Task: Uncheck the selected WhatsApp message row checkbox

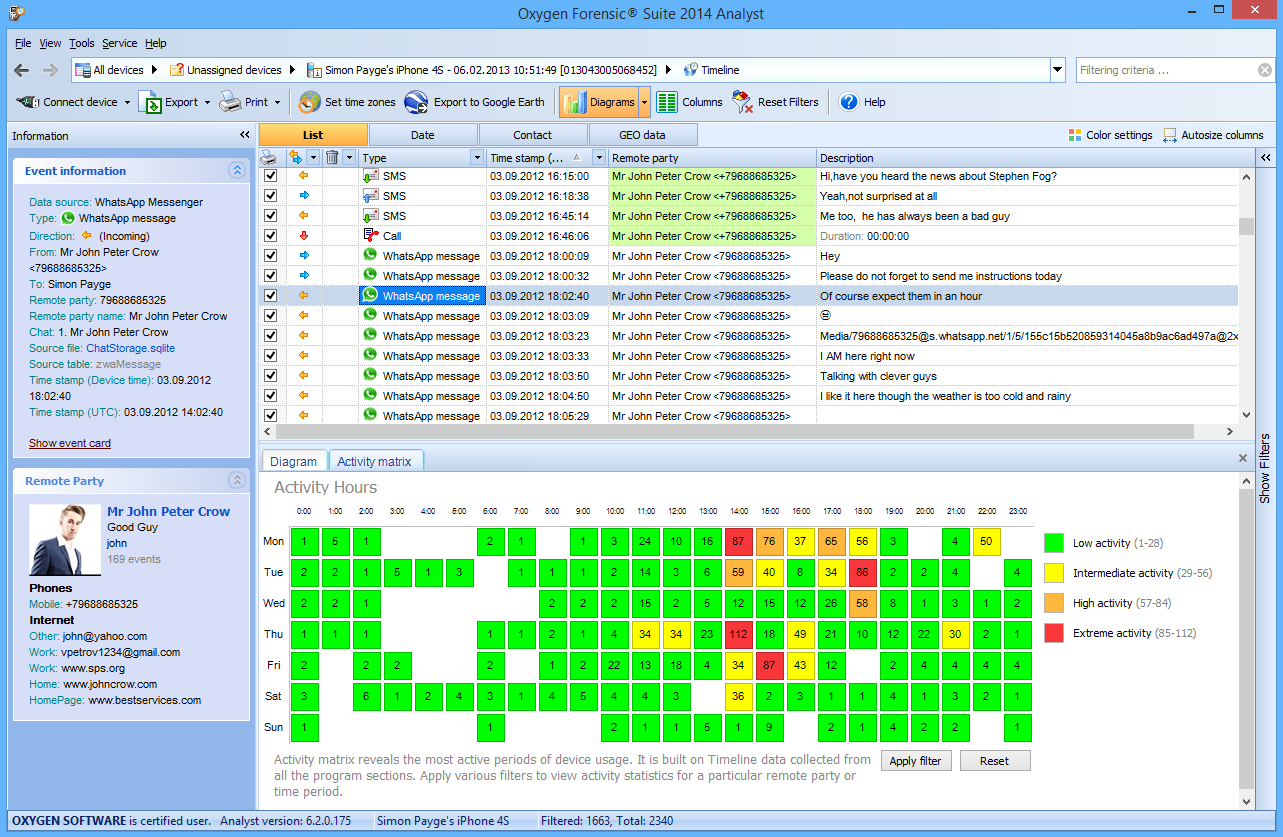Action: (x=270, y=296)
